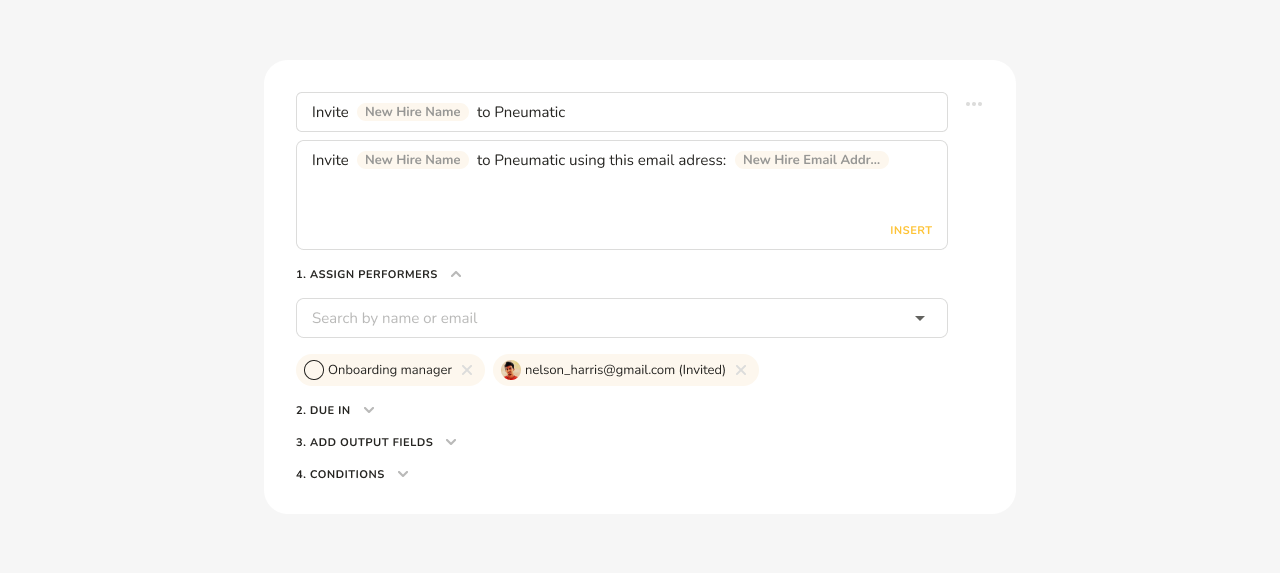Remove nelson_harris@gmail.com from performers

coord(741,370)
